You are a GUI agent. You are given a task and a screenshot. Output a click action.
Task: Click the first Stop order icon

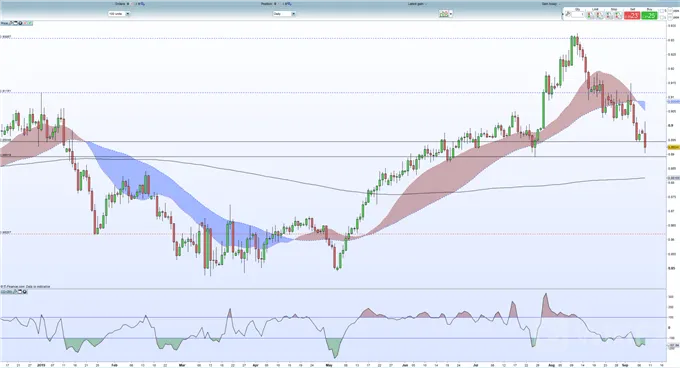click(x=608, y=15)
